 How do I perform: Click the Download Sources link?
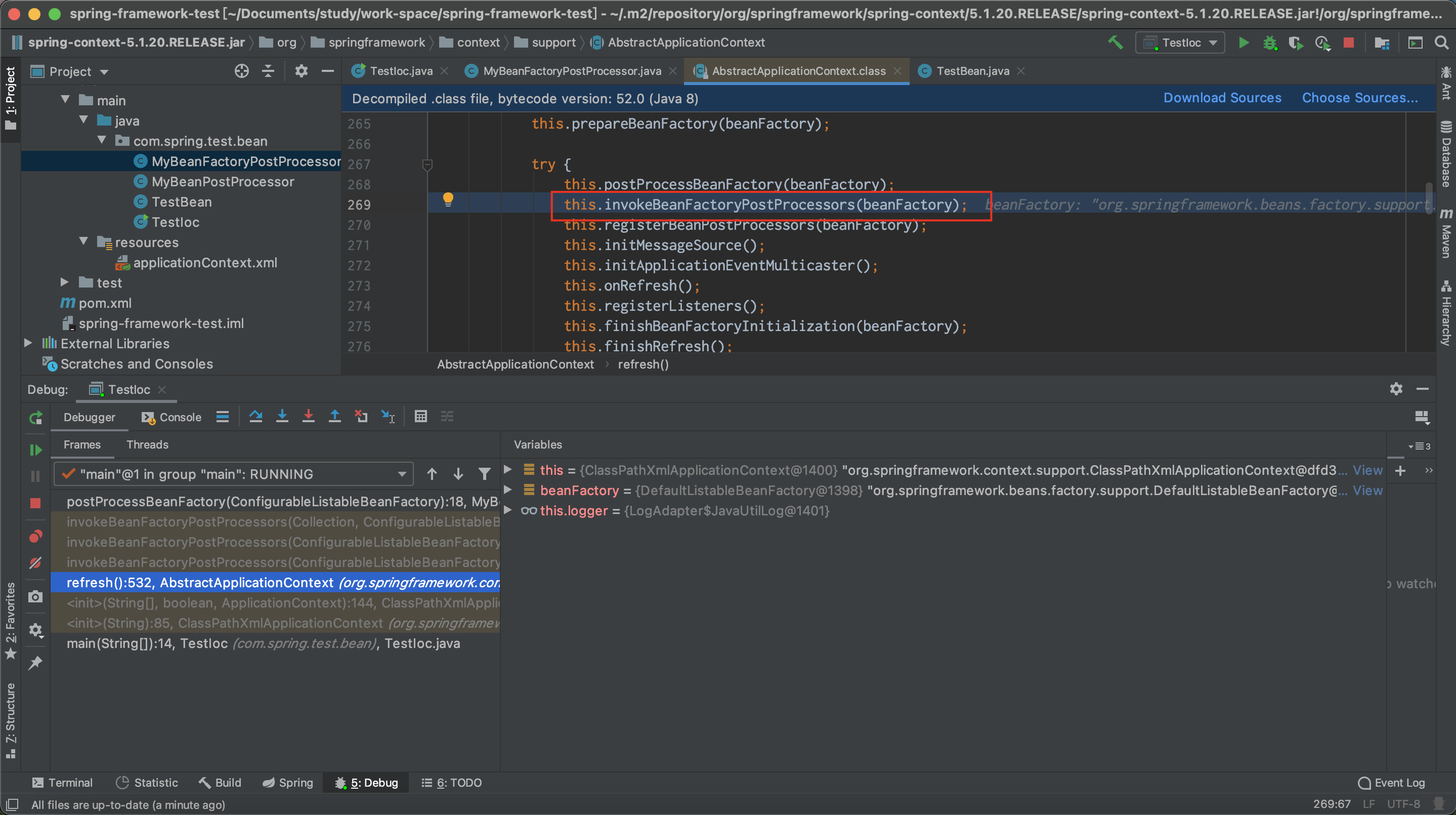click(1222, 98)
